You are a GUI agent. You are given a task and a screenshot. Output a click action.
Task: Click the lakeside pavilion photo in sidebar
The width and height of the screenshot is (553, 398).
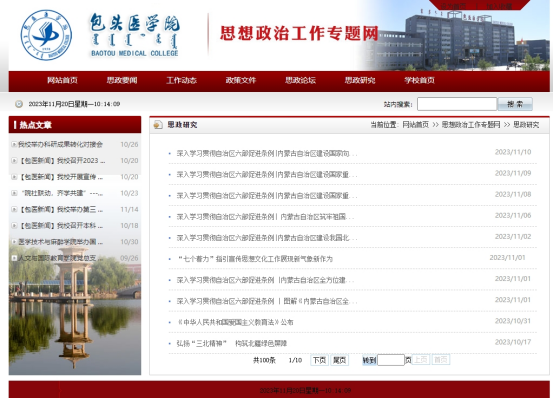click(x=75, y=310)
